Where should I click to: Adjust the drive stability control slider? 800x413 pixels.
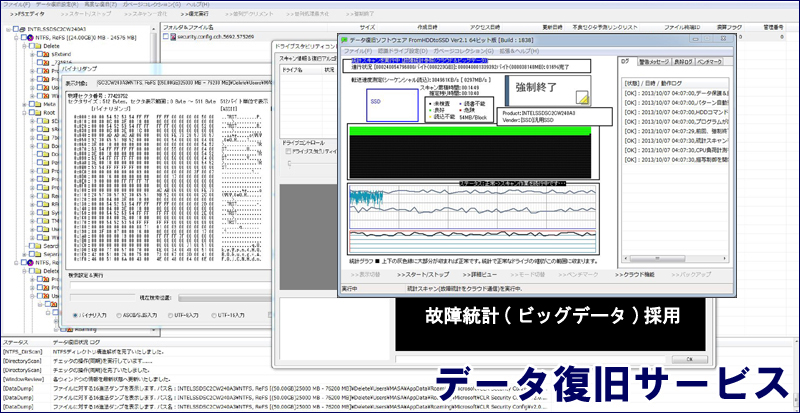tap(290, 163)
